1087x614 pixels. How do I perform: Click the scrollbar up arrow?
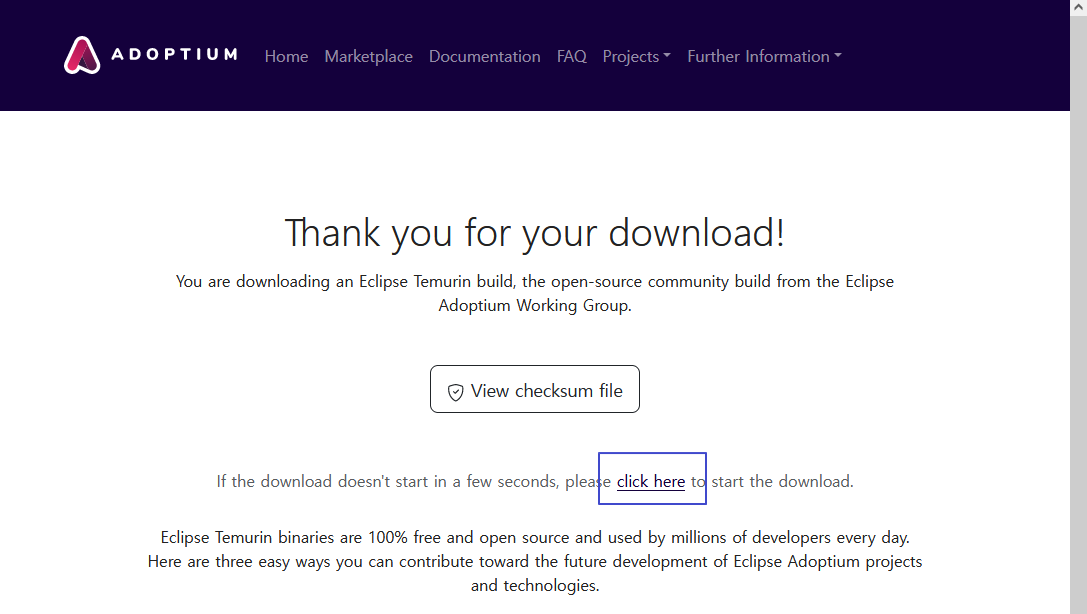point(1078,7)
